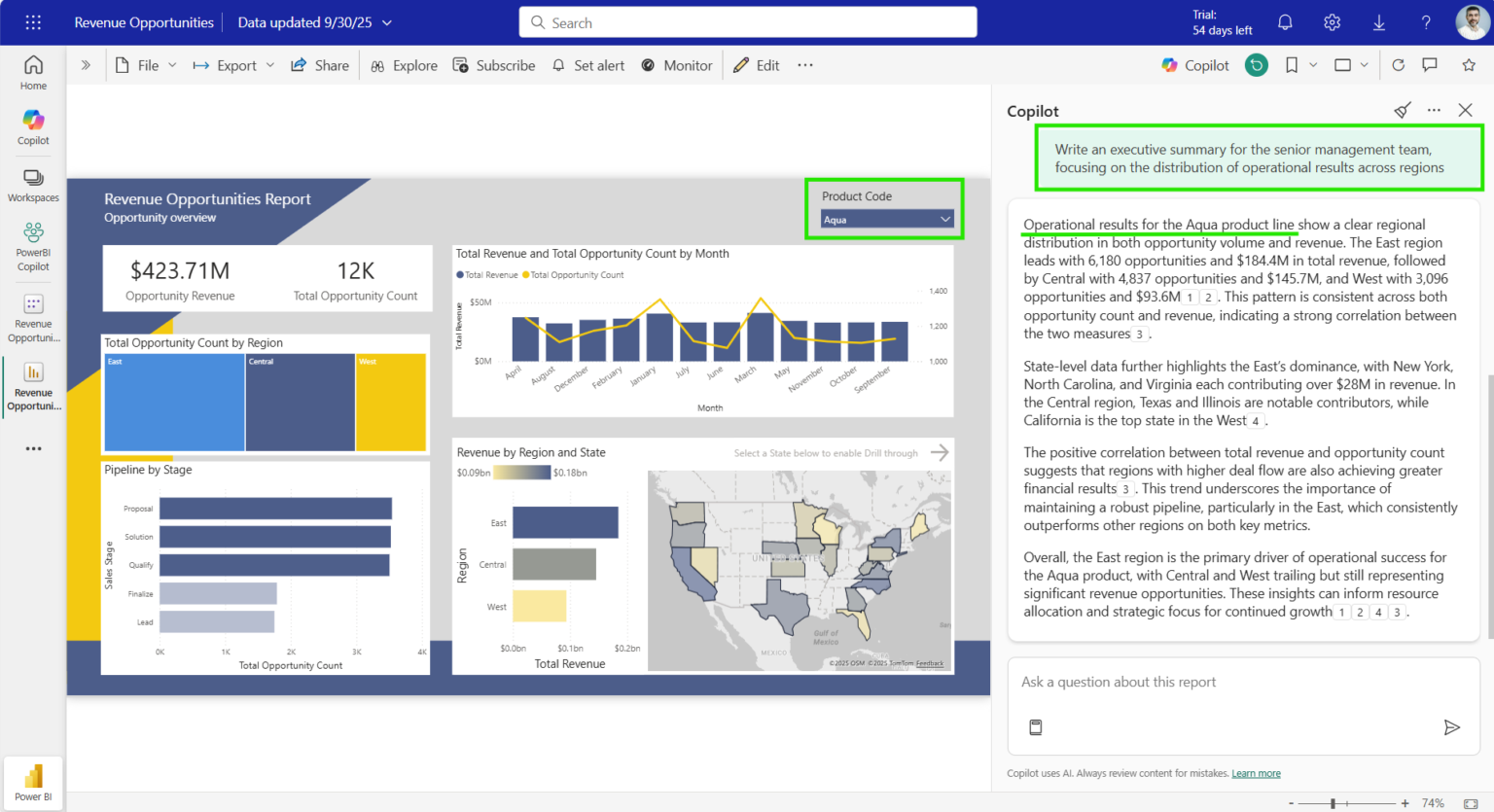Click the Subscribe button
The height and width of the screenshot is (812, 1494).
click(494, 65)
